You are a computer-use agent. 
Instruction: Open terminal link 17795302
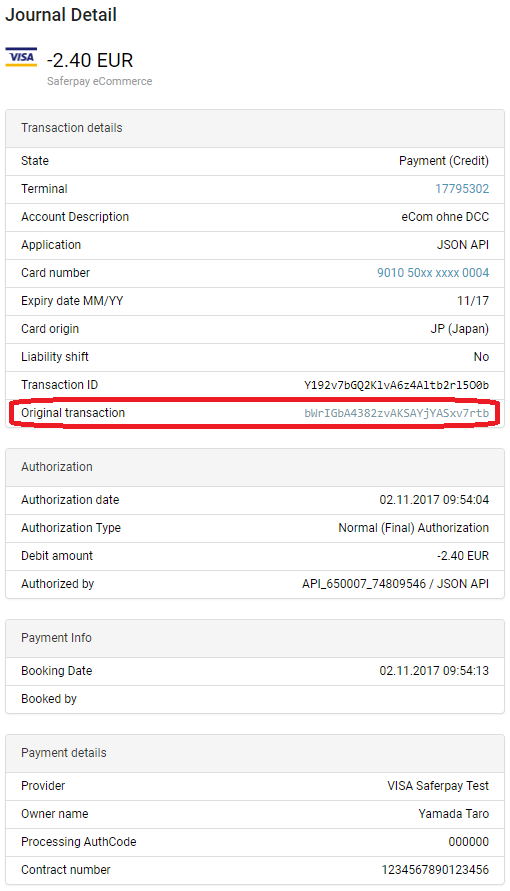tap(462, 189)
